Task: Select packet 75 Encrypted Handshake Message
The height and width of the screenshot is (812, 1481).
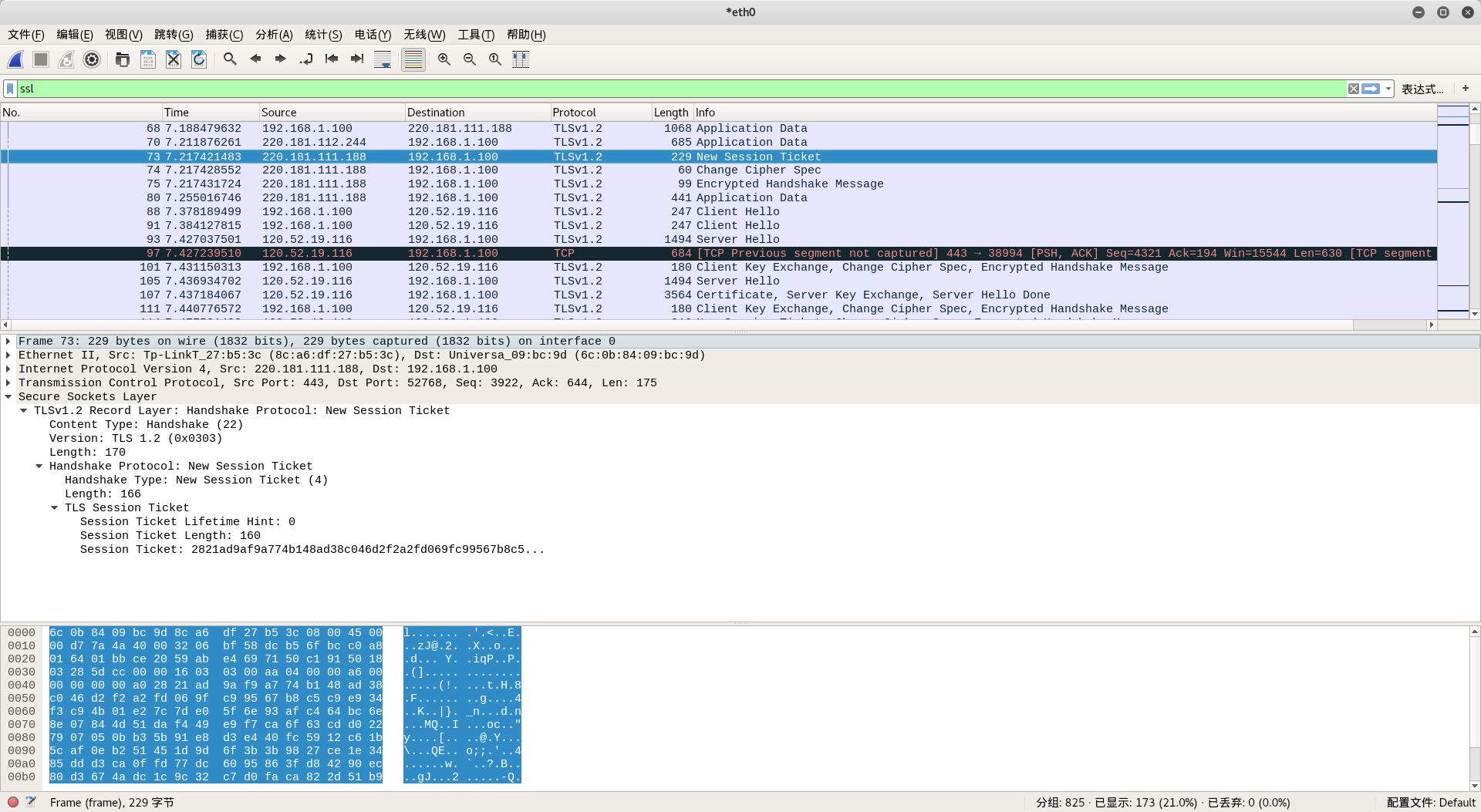Action: (x=719, y=184)
